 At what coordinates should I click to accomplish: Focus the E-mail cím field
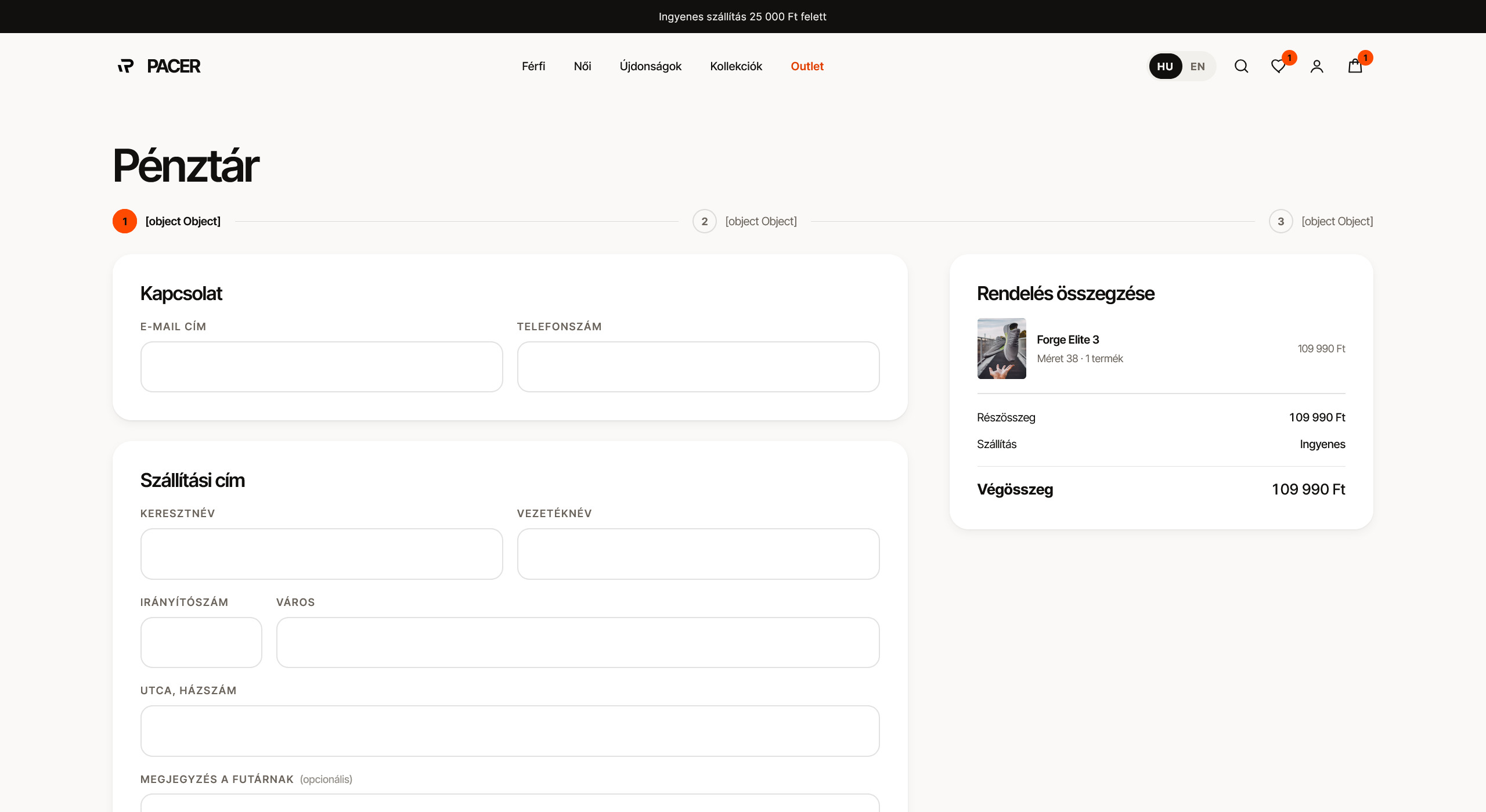(x=322, y=367)
